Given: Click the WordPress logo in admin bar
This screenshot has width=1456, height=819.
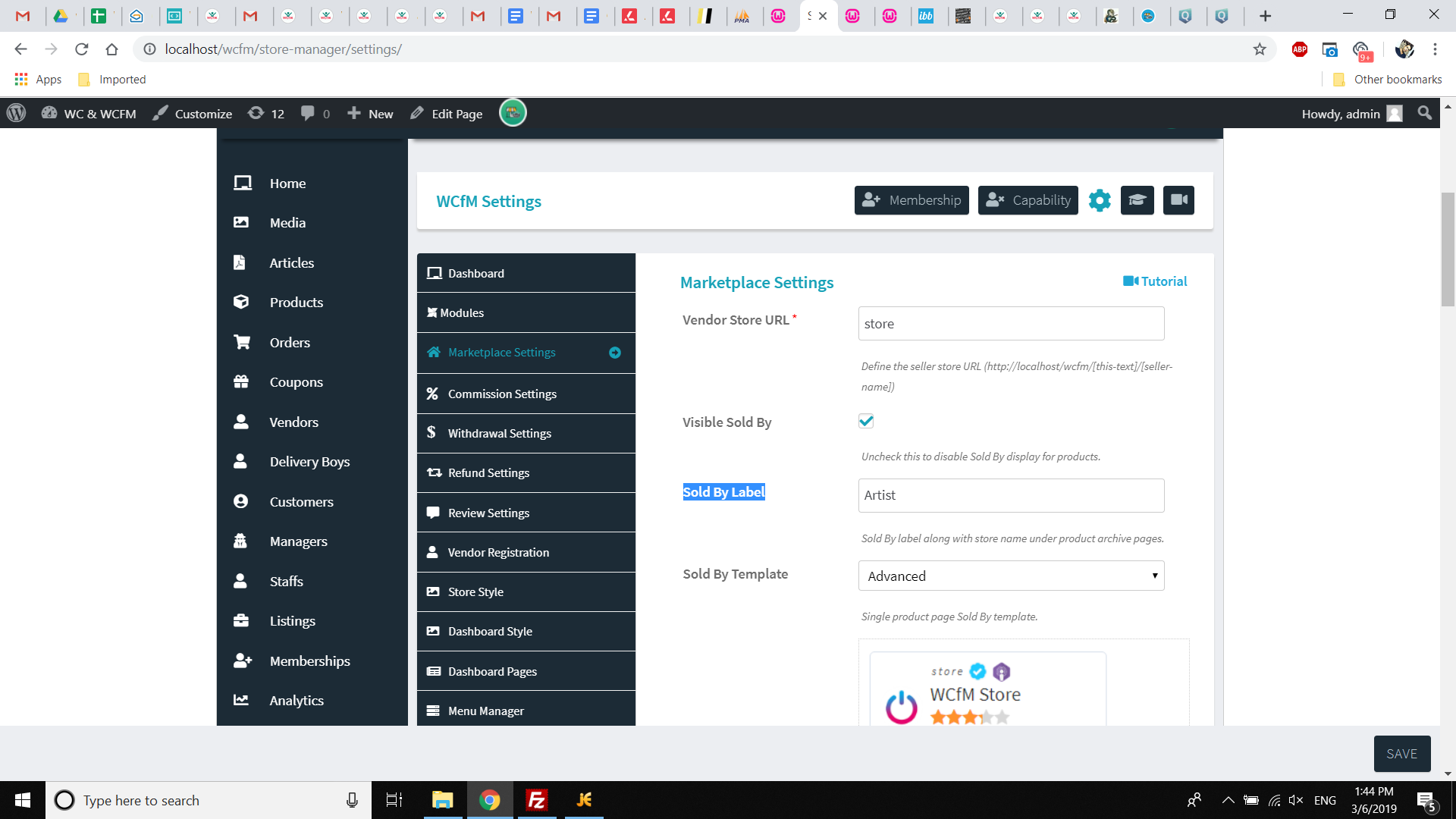Looking at the screenshot, I should pos(17,113).
